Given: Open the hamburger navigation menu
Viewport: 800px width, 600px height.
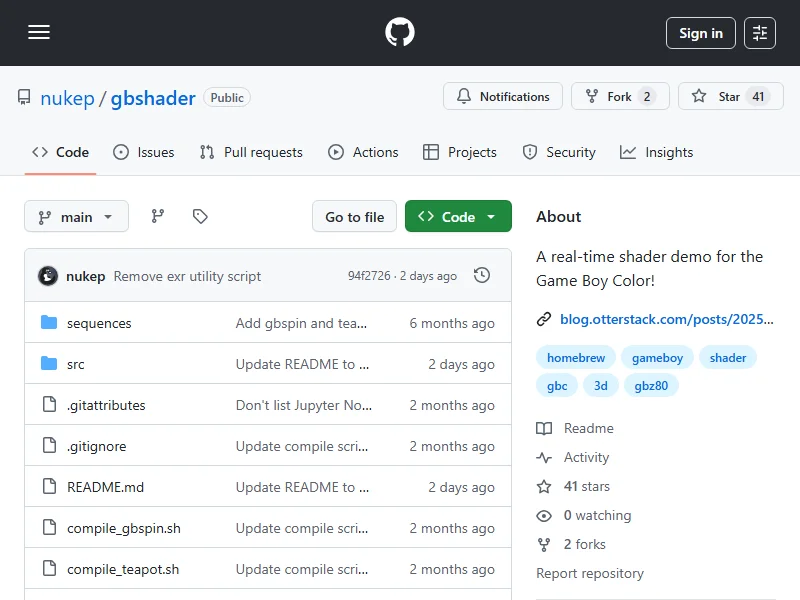Looking at the screenshot, I should 39,33.
